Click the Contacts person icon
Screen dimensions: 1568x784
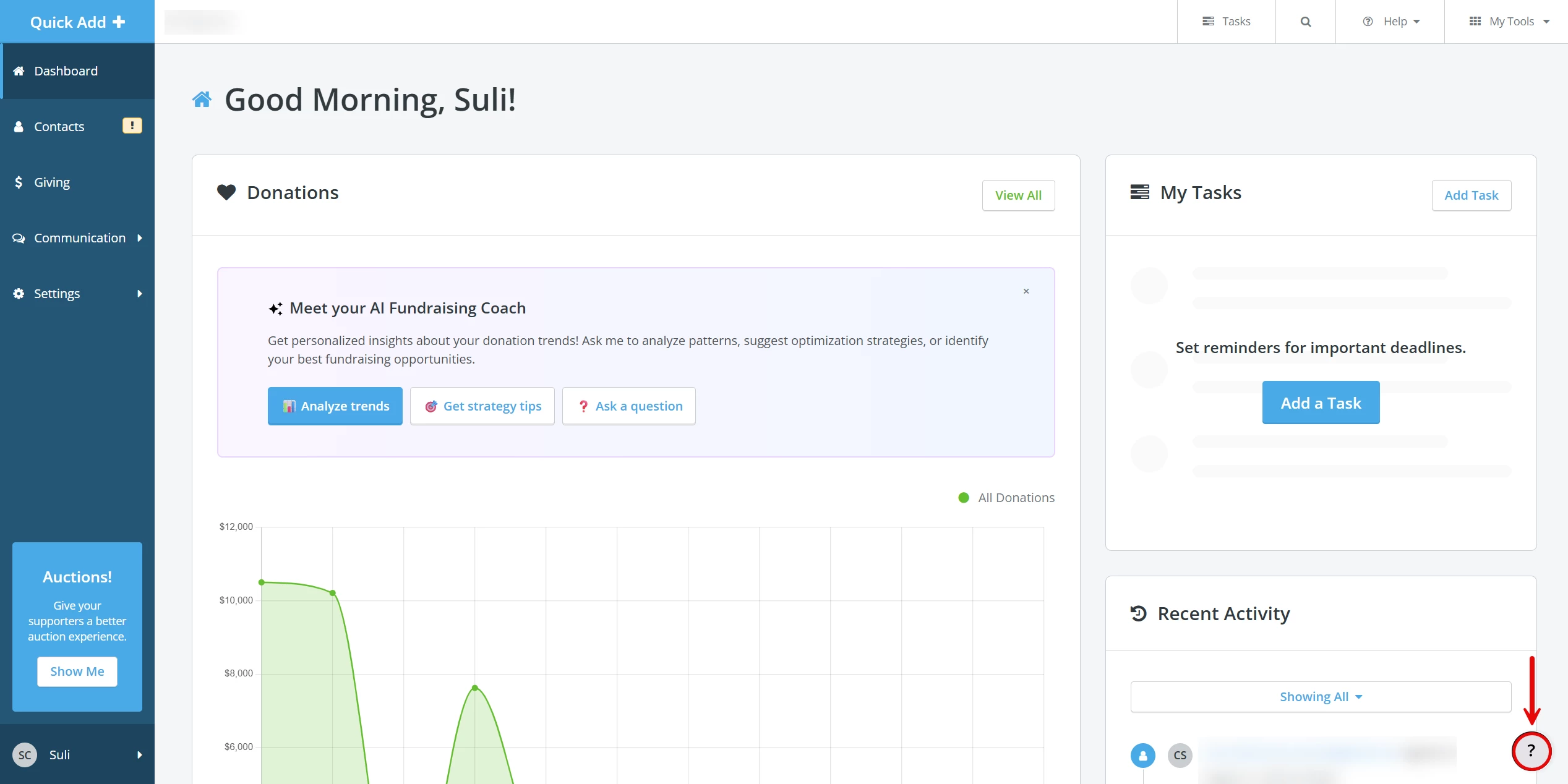pyautogui.click(x=19, y=127)
